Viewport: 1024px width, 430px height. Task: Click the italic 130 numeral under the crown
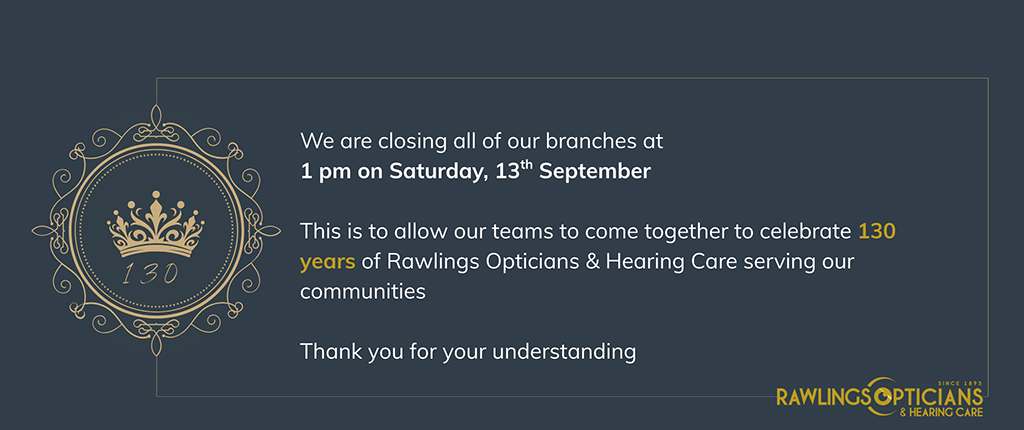[150, 273]
